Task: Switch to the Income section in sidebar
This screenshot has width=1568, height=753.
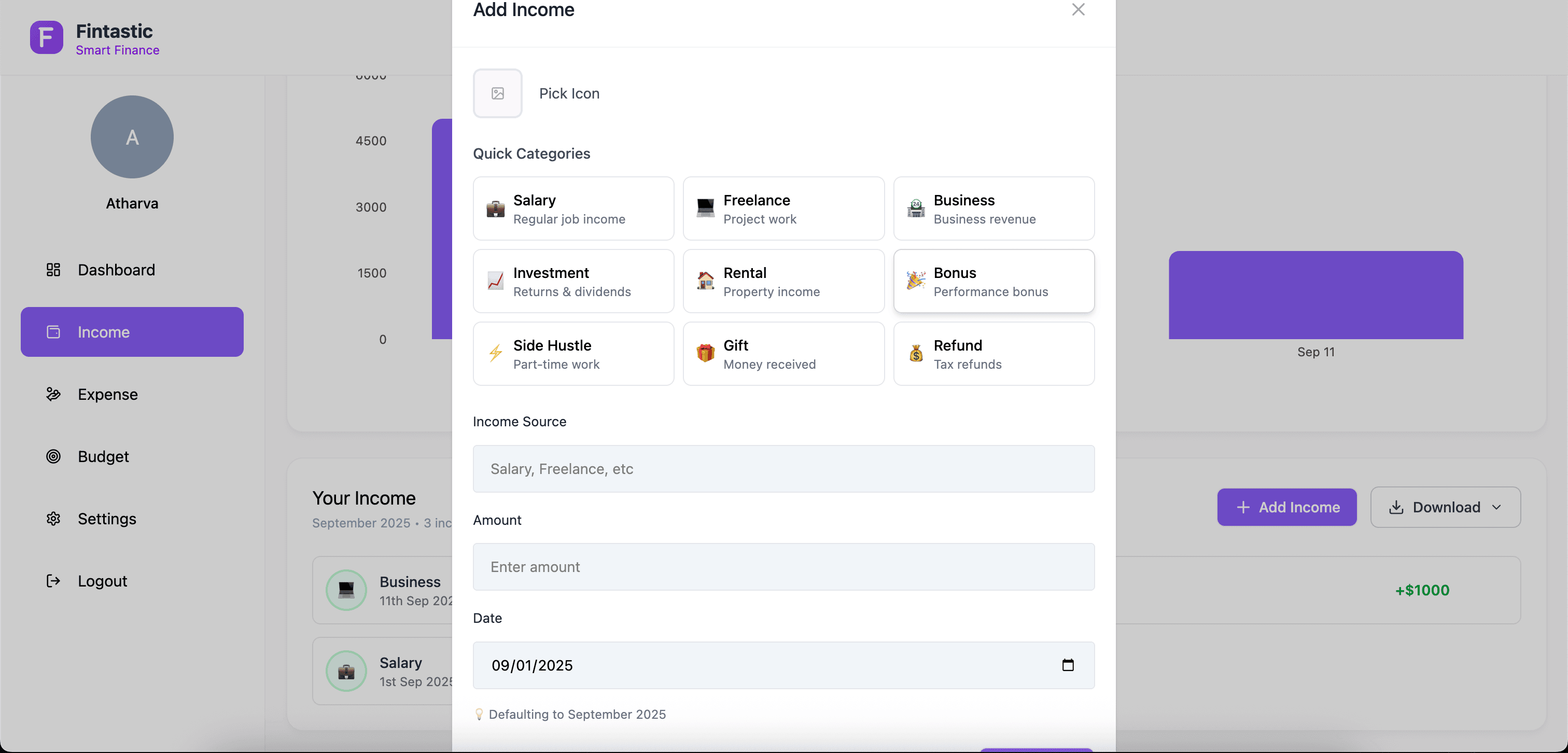Action: tap(132, 332)
